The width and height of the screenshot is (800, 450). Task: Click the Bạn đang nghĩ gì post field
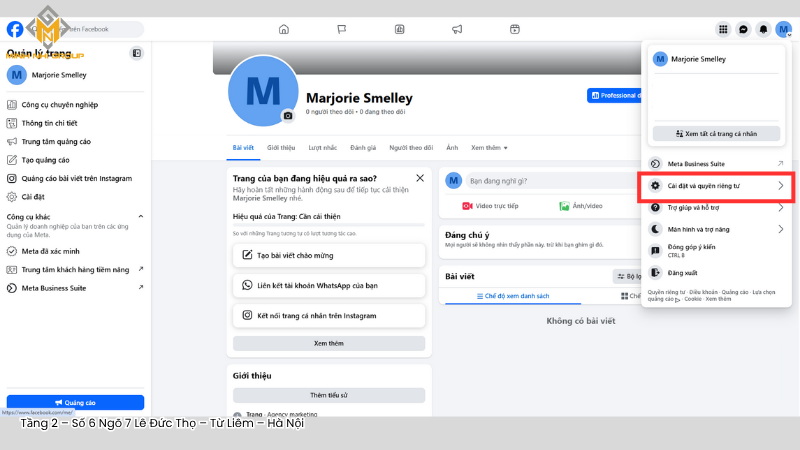coord(538,181)
